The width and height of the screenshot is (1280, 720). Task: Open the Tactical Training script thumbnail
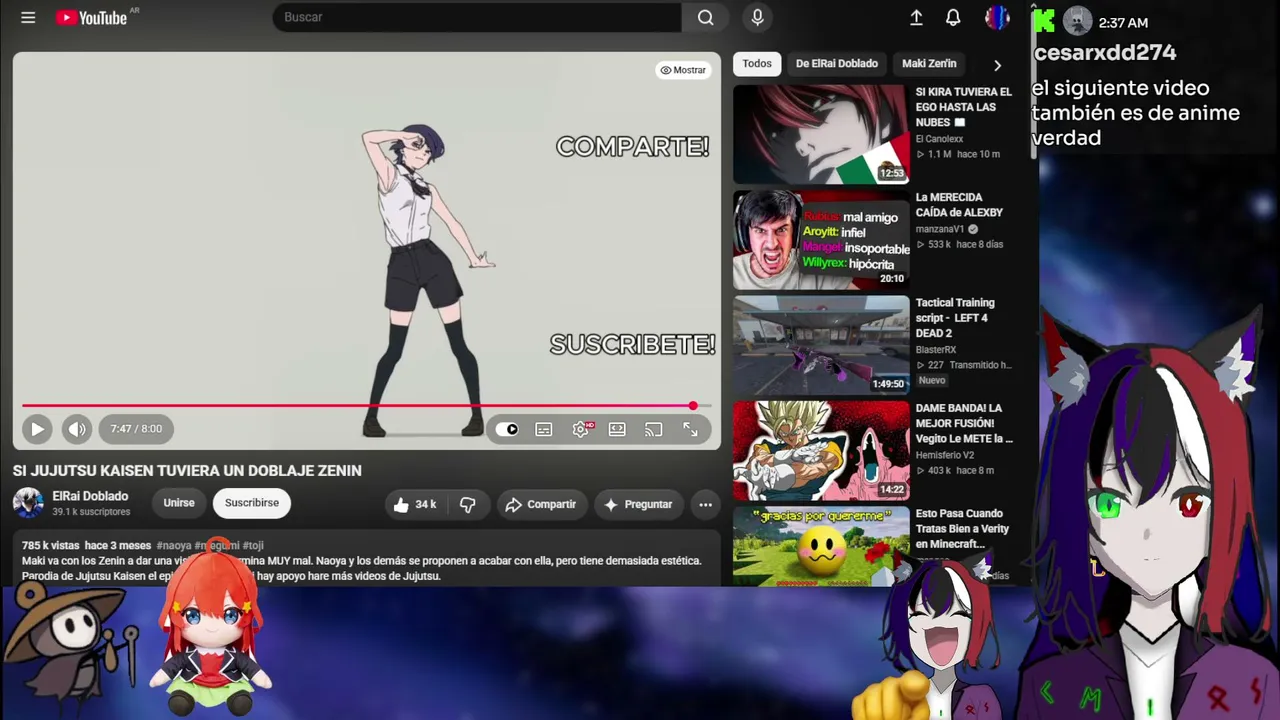[821, 345]
